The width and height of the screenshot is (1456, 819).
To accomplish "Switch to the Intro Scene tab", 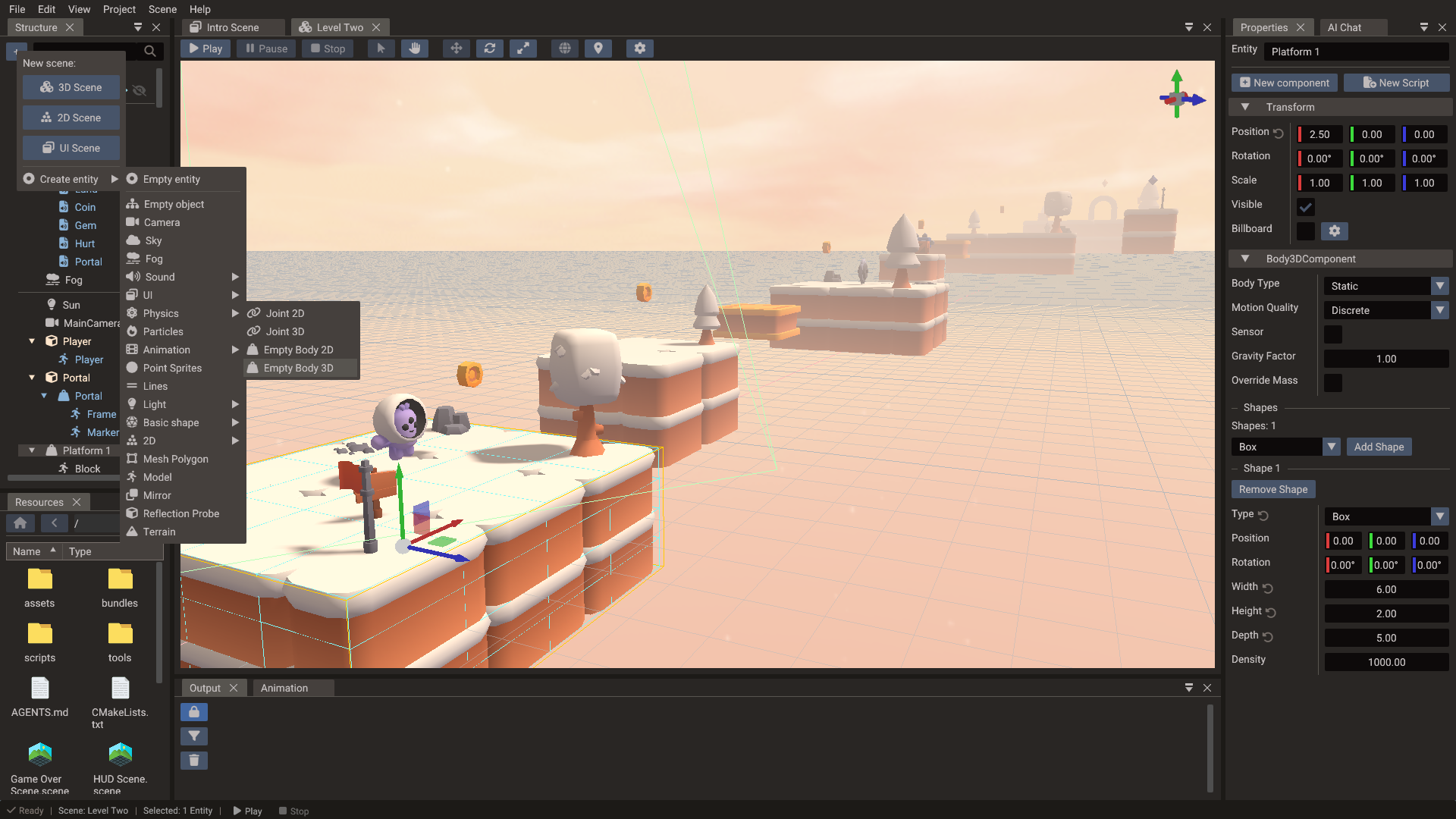I will [x=233, y=27].
